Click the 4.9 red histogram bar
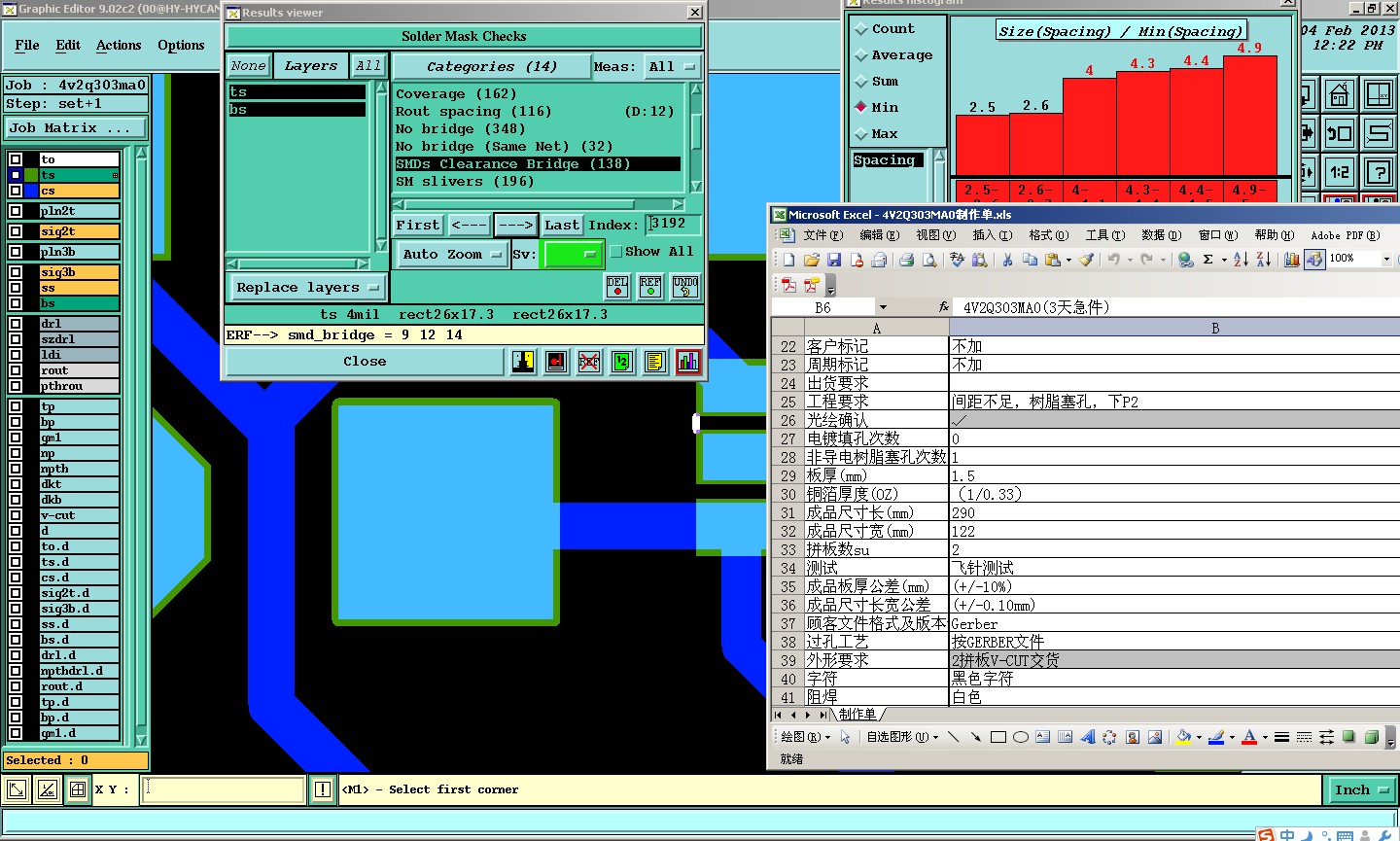The width and height of the screenshot is (1400, 841). pyautogui.click(x=1249, y=116)
